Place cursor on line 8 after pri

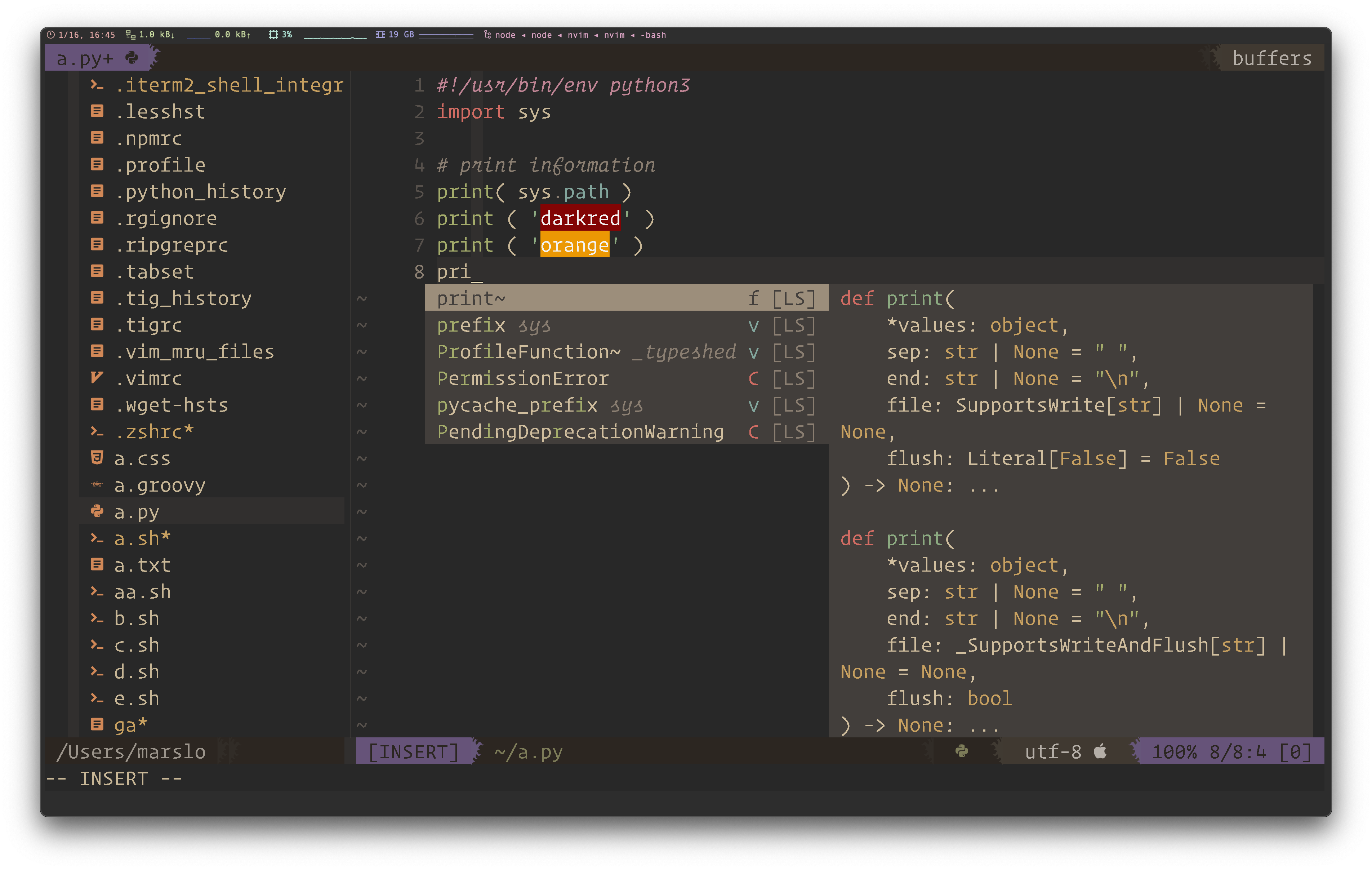pyautogui.click(x=476, y=272)
